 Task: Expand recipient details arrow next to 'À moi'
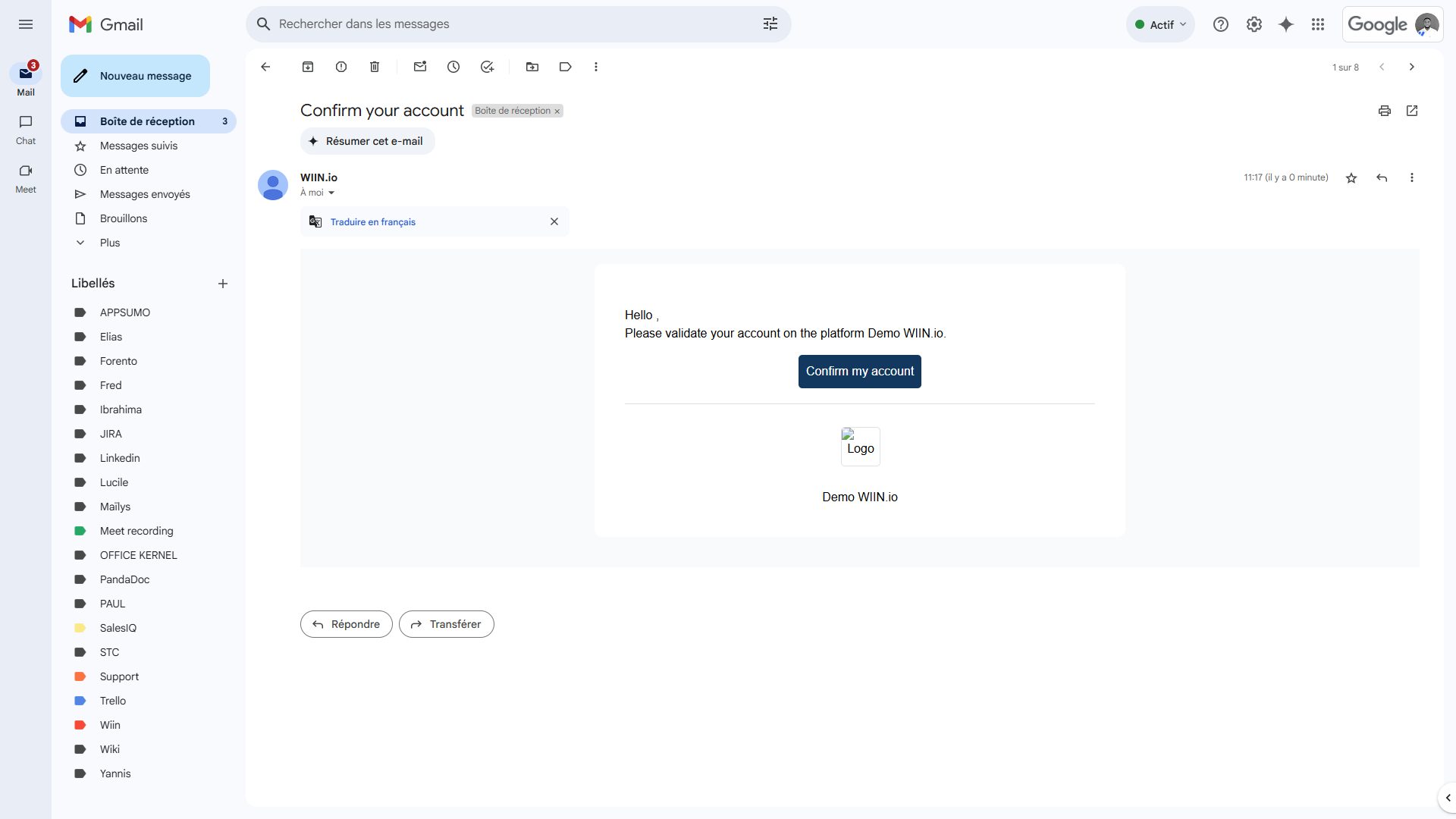pos(331,193)
